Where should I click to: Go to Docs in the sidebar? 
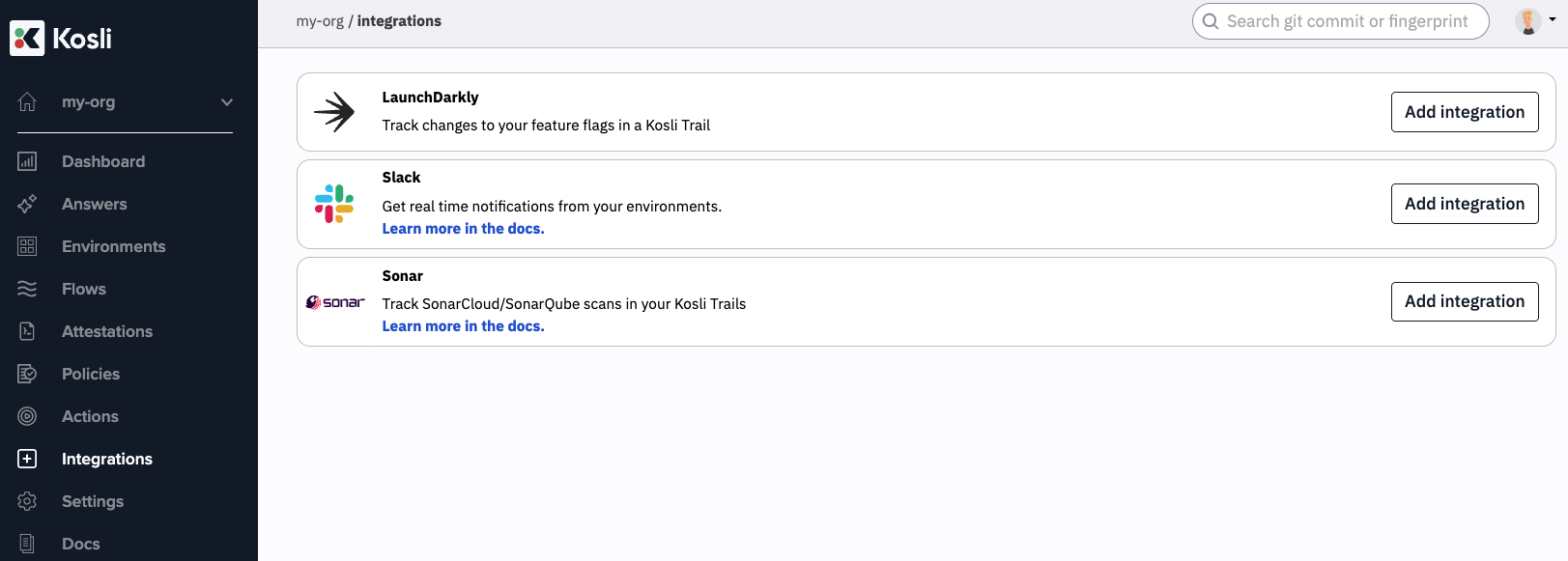click(80, 544)
